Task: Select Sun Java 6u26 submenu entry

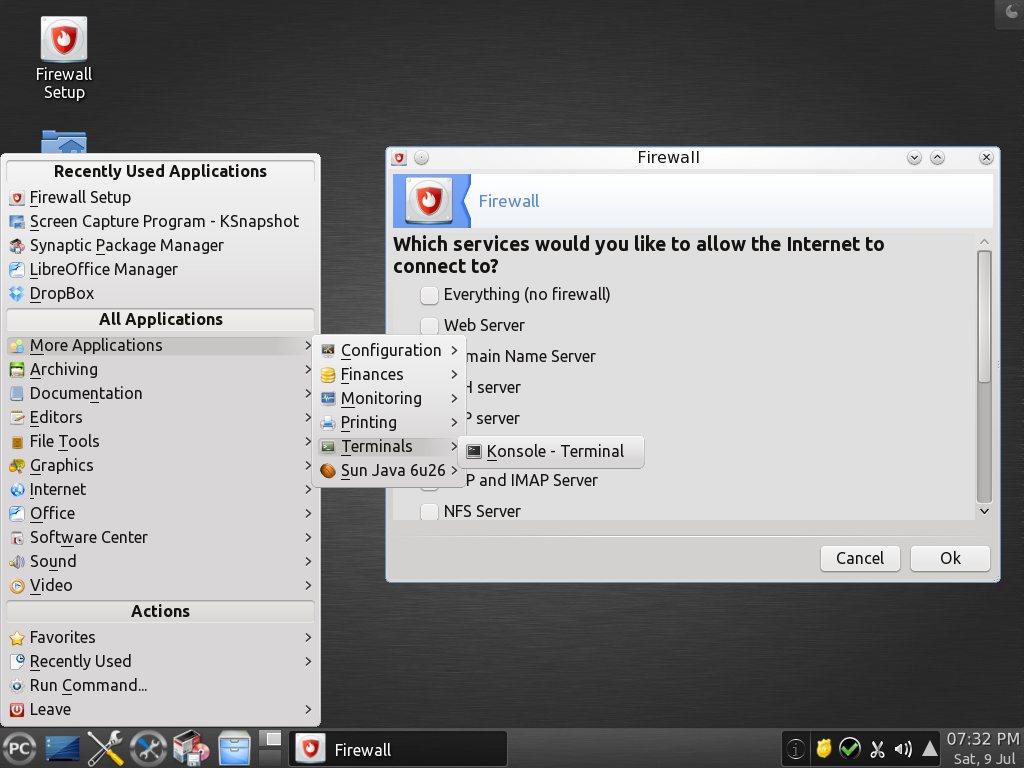Action: 389,470
